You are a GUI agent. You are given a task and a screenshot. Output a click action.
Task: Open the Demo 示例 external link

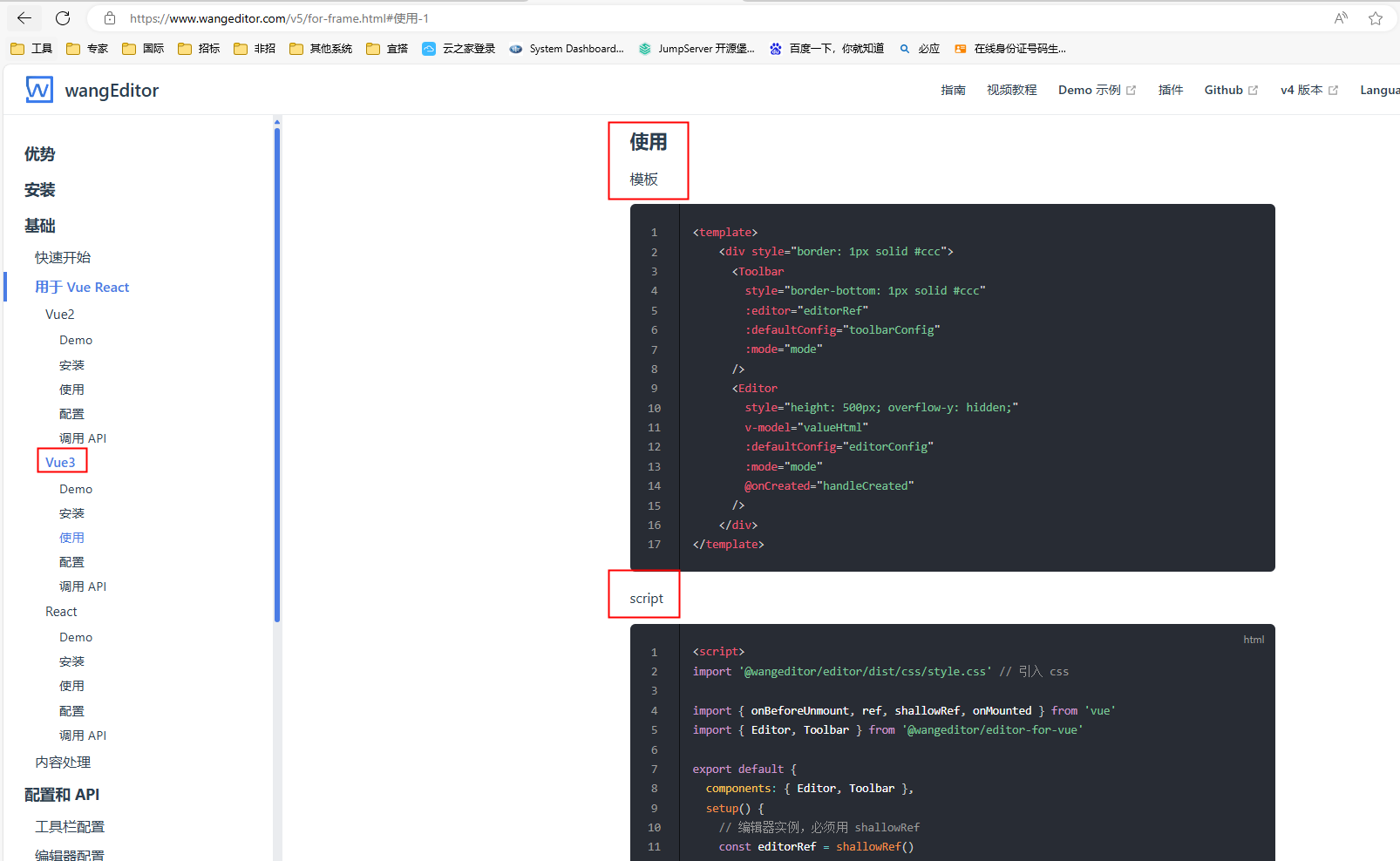(x=1091, y=89)
